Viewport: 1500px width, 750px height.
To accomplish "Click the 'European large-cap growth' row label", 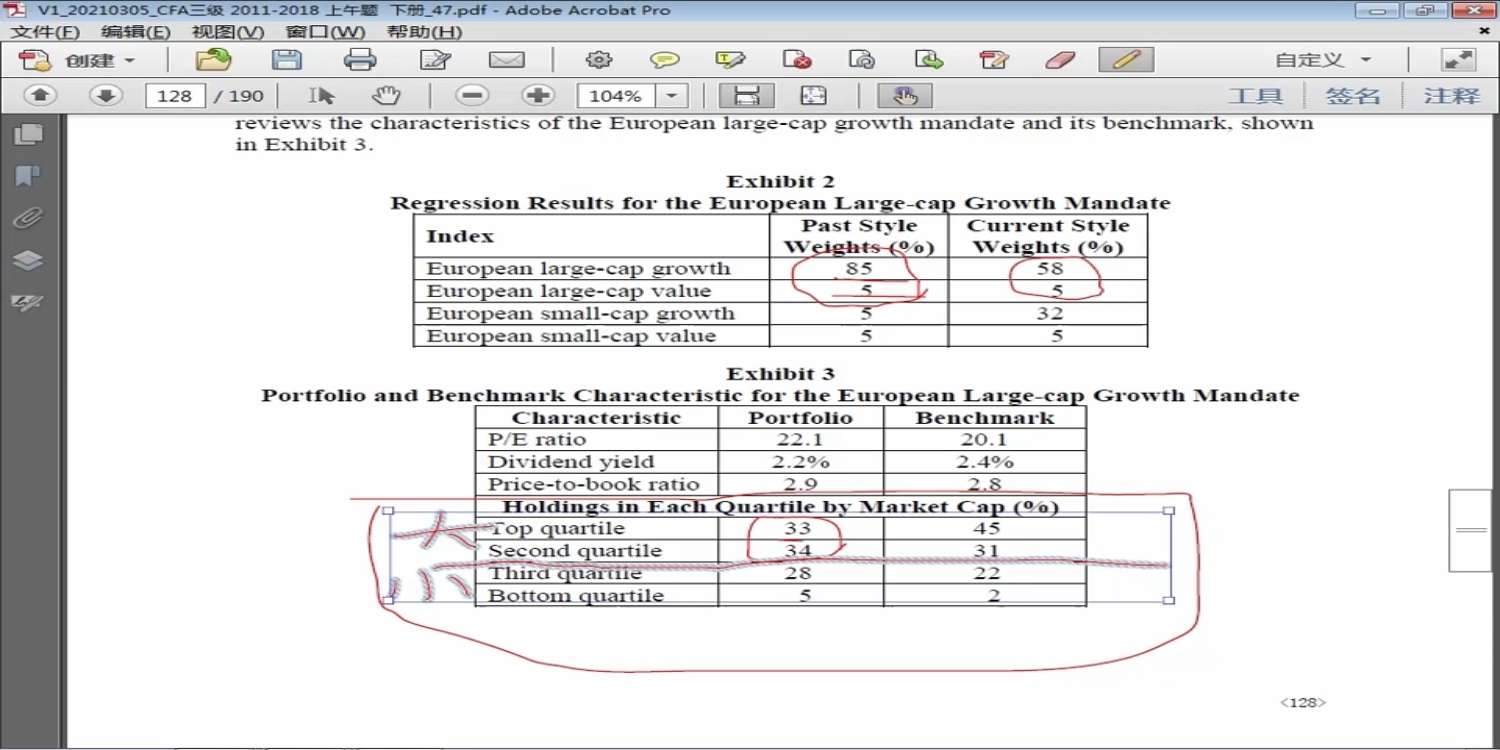I will click(578, 269).
